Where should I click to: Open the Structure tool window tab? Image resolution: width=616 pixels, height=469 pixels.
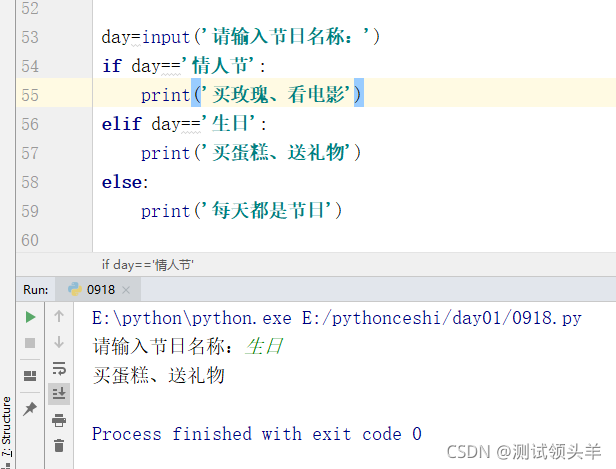7,426
